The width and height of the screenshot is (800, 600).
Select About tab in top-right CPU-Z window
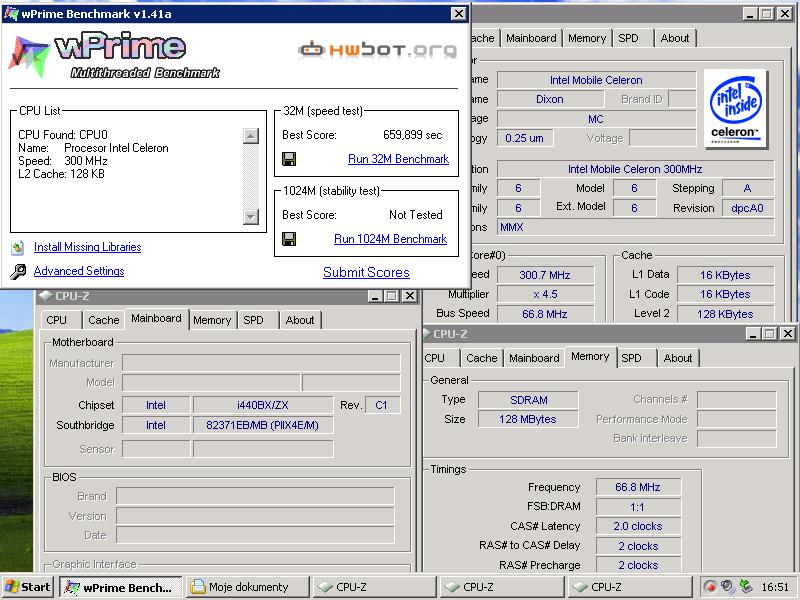[674, 38]
